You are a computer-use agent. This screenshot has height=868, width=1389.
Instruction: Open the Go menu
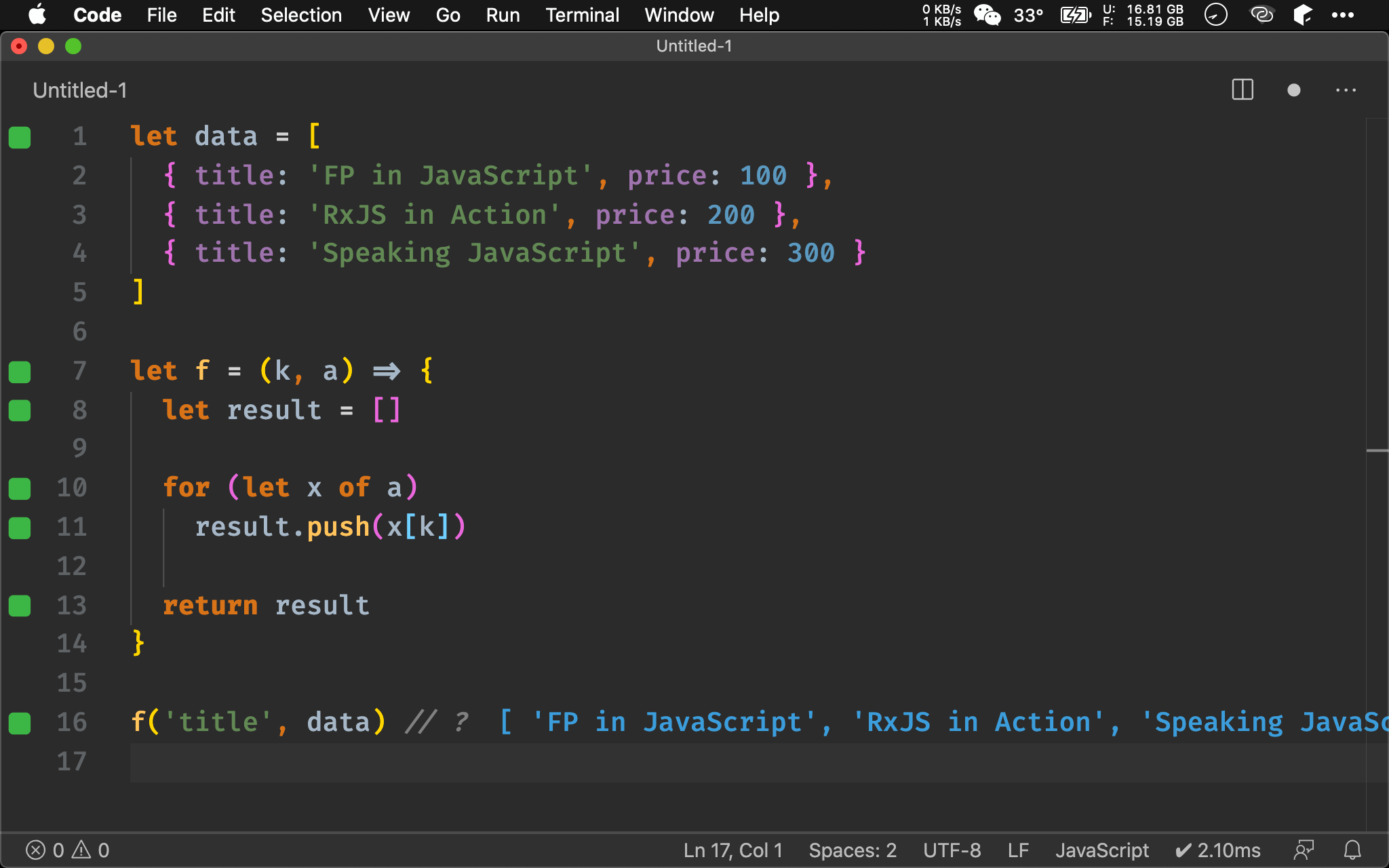pos(448,15)
